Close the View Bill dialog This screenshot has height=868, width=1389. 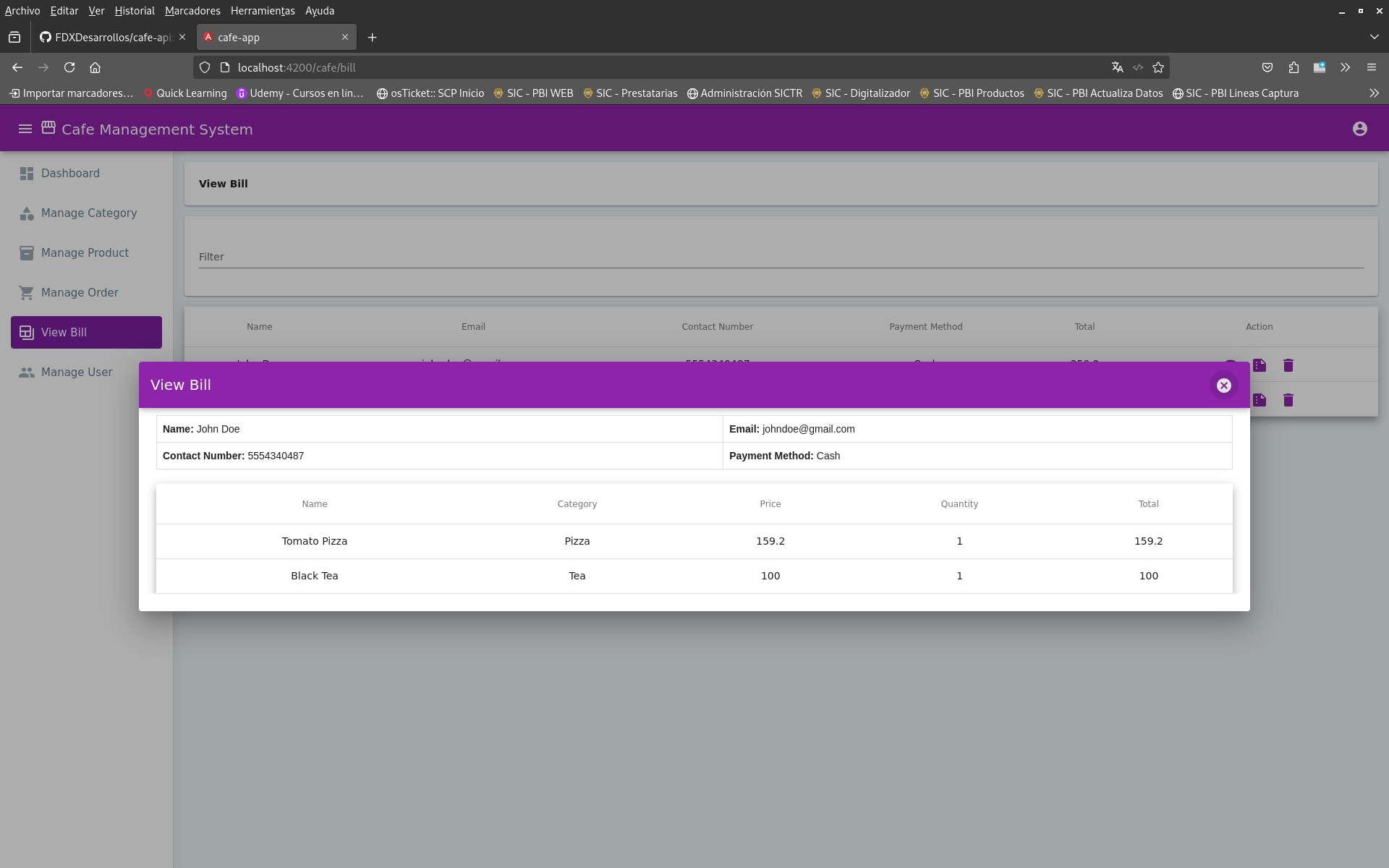coord(1223,386)
